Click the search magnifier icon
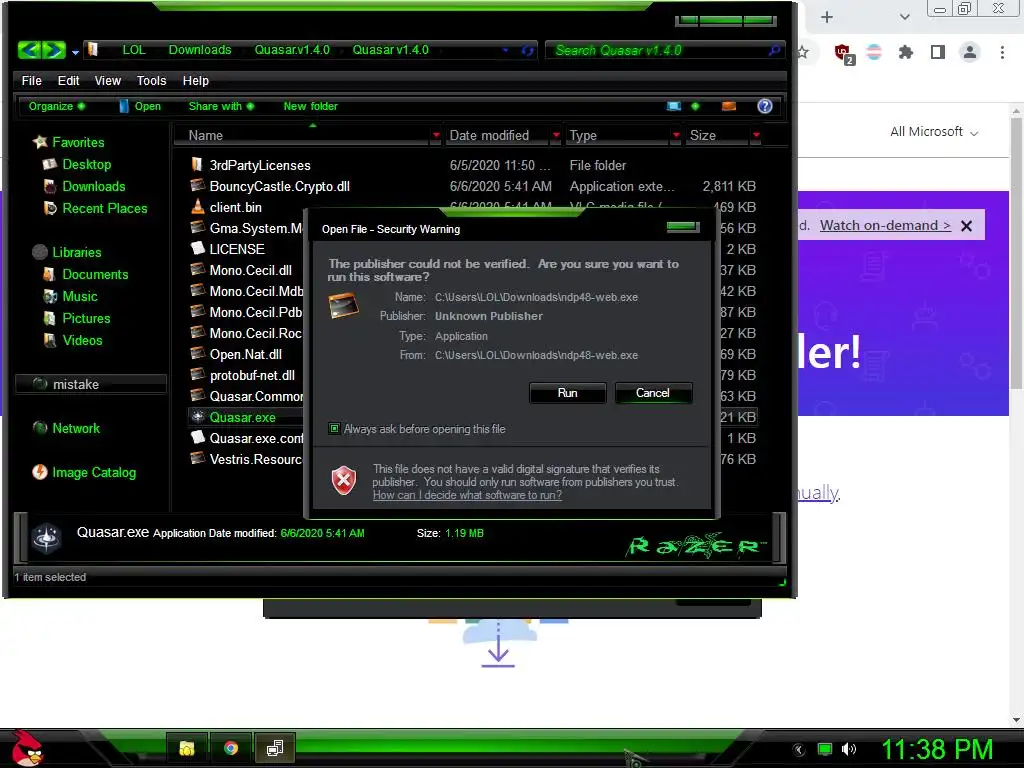This screenshot has width=1024, height=768. (774, 50)
